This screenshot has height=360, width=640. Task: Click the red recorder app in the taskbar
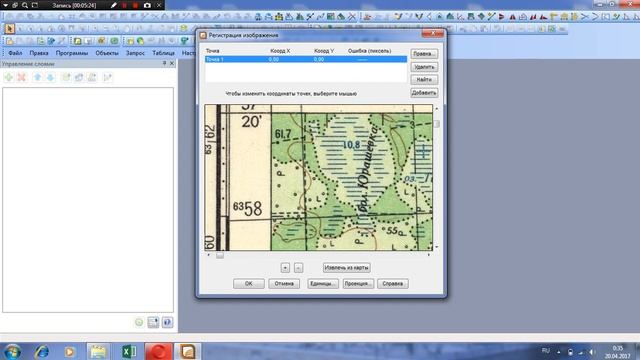[x=158, y=351]
